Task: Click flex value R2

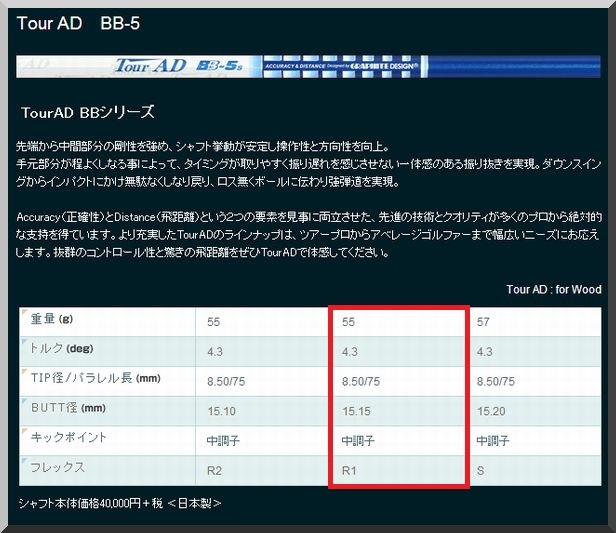Action: [x=214, y=471]
